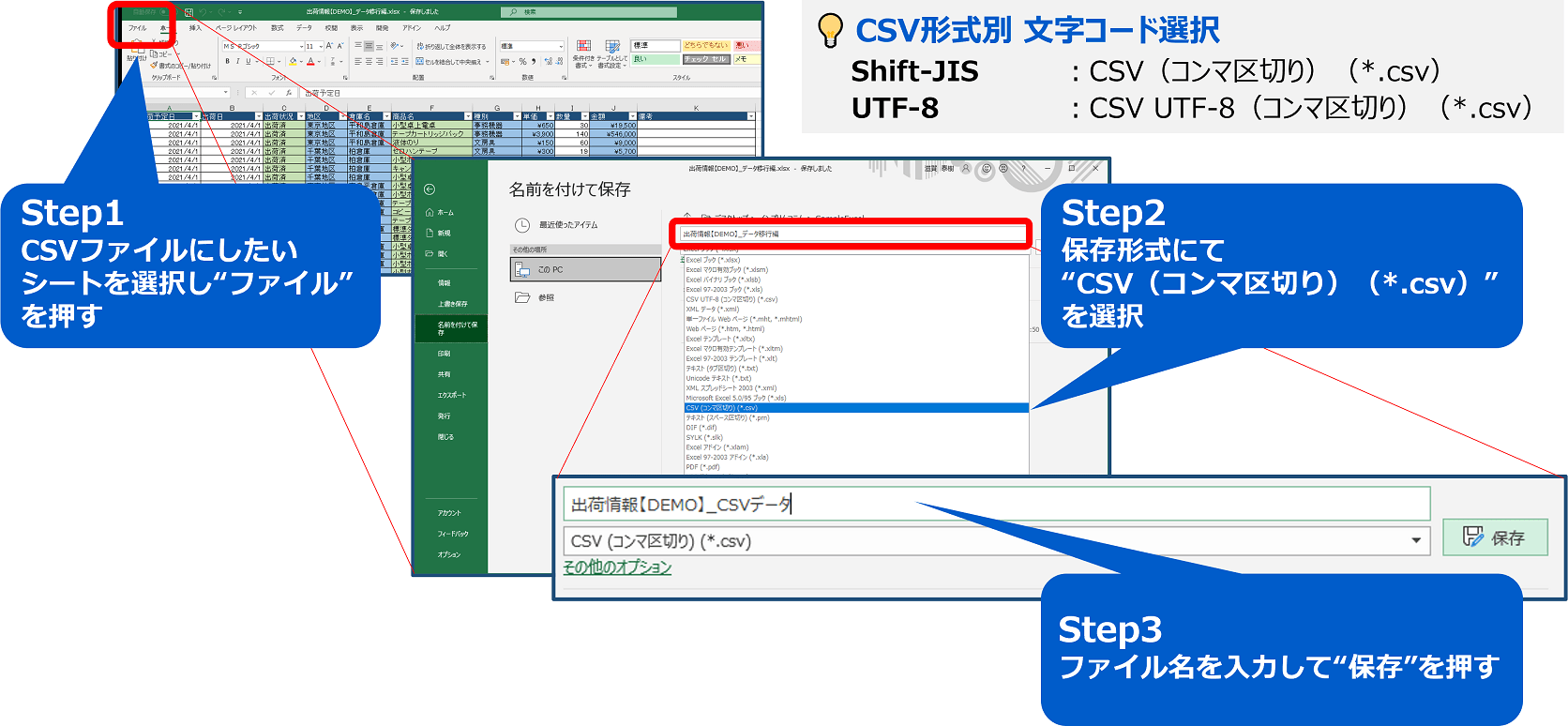Open the file type dropdown arrow beside CSV (コンマ区切り)
The width and height of the screenshot is (1568, 726).
(1416, 540)
